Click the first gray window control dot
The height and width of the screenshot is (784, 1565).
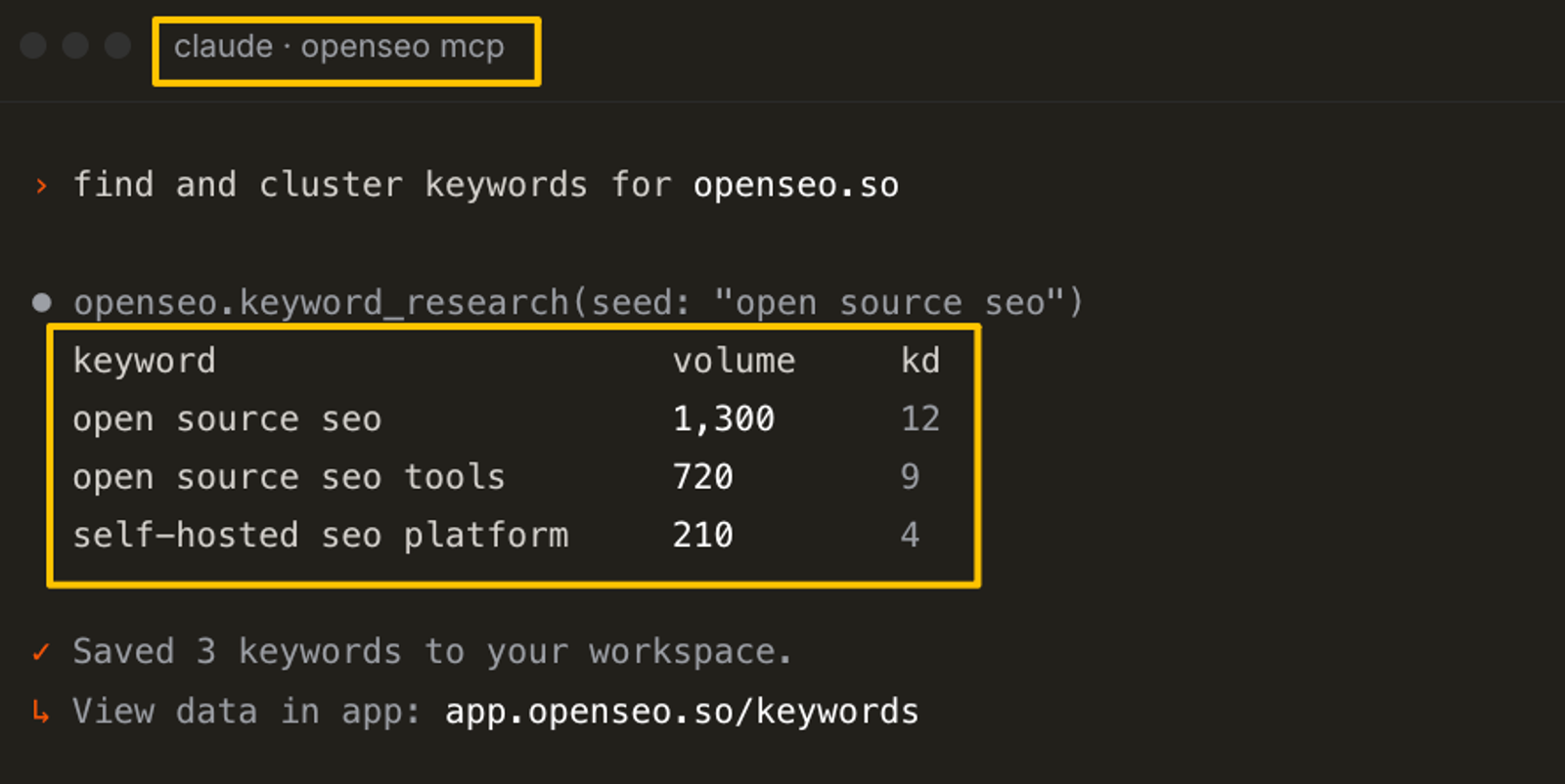point(33,46)
